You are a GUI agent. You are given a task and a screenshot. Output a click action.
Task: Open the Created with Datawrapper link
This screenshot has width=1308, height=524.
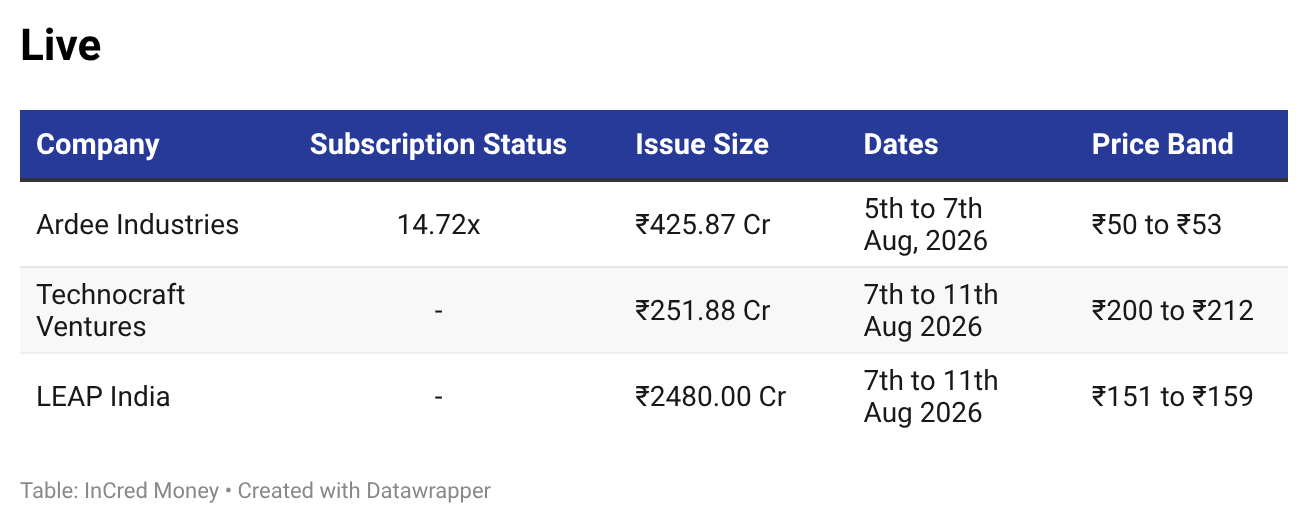point(364,491)
